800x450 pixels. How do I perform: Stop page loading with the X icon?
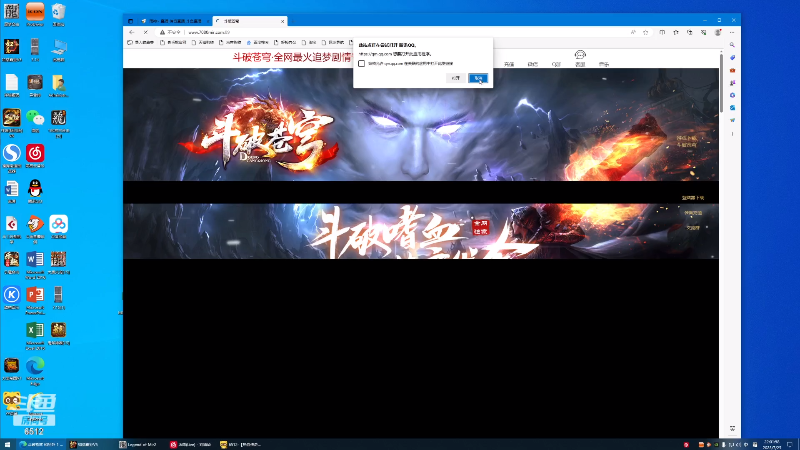pos(145,32)
